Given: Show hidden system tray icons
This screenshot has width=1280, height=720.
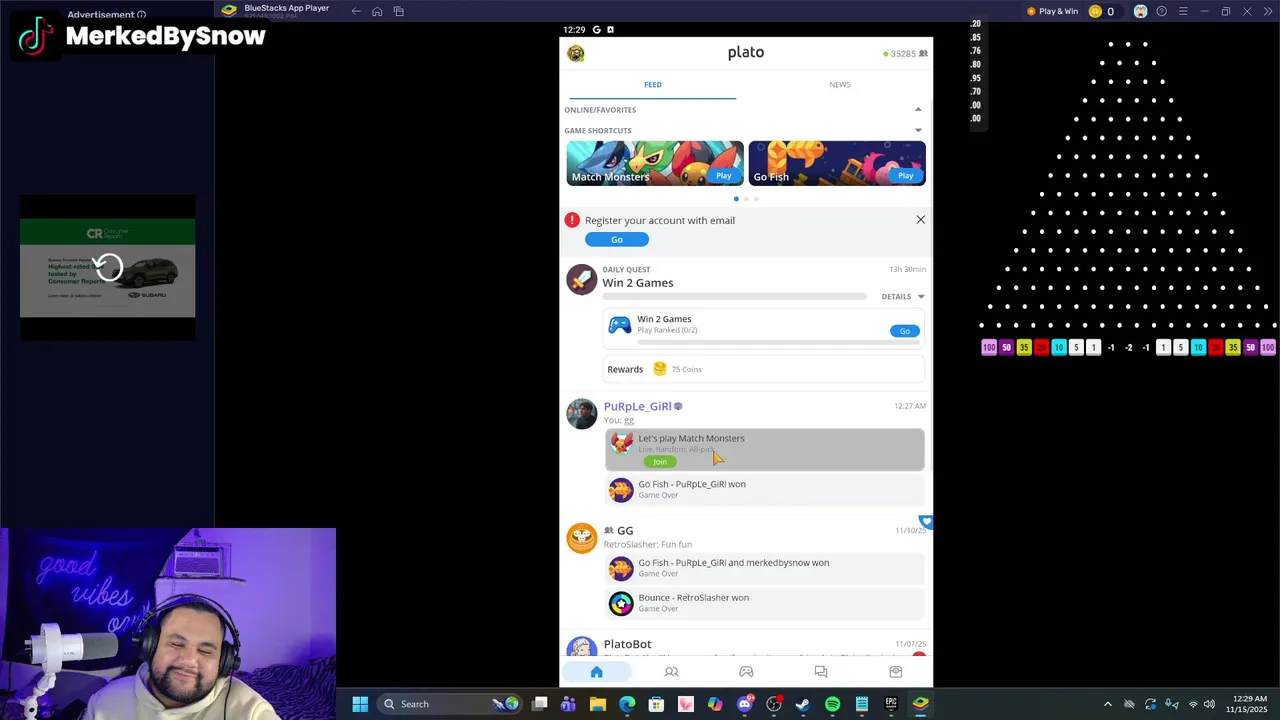Looking at the screenshot, I should point(1107,704).
